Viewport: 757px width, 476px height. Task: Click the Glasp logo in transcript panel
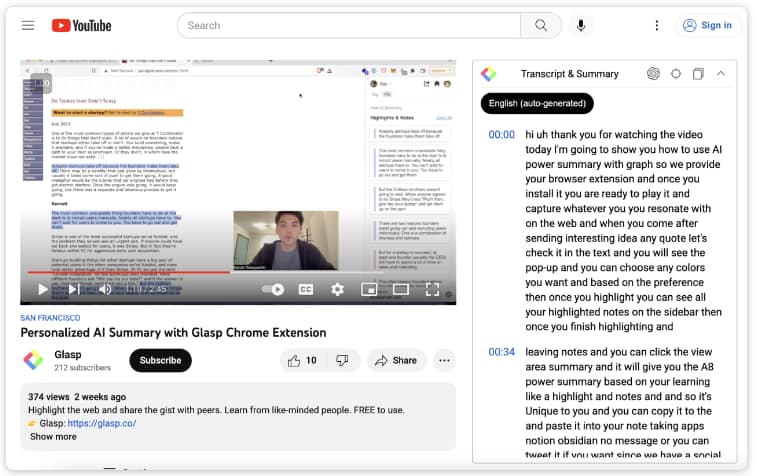489,74
